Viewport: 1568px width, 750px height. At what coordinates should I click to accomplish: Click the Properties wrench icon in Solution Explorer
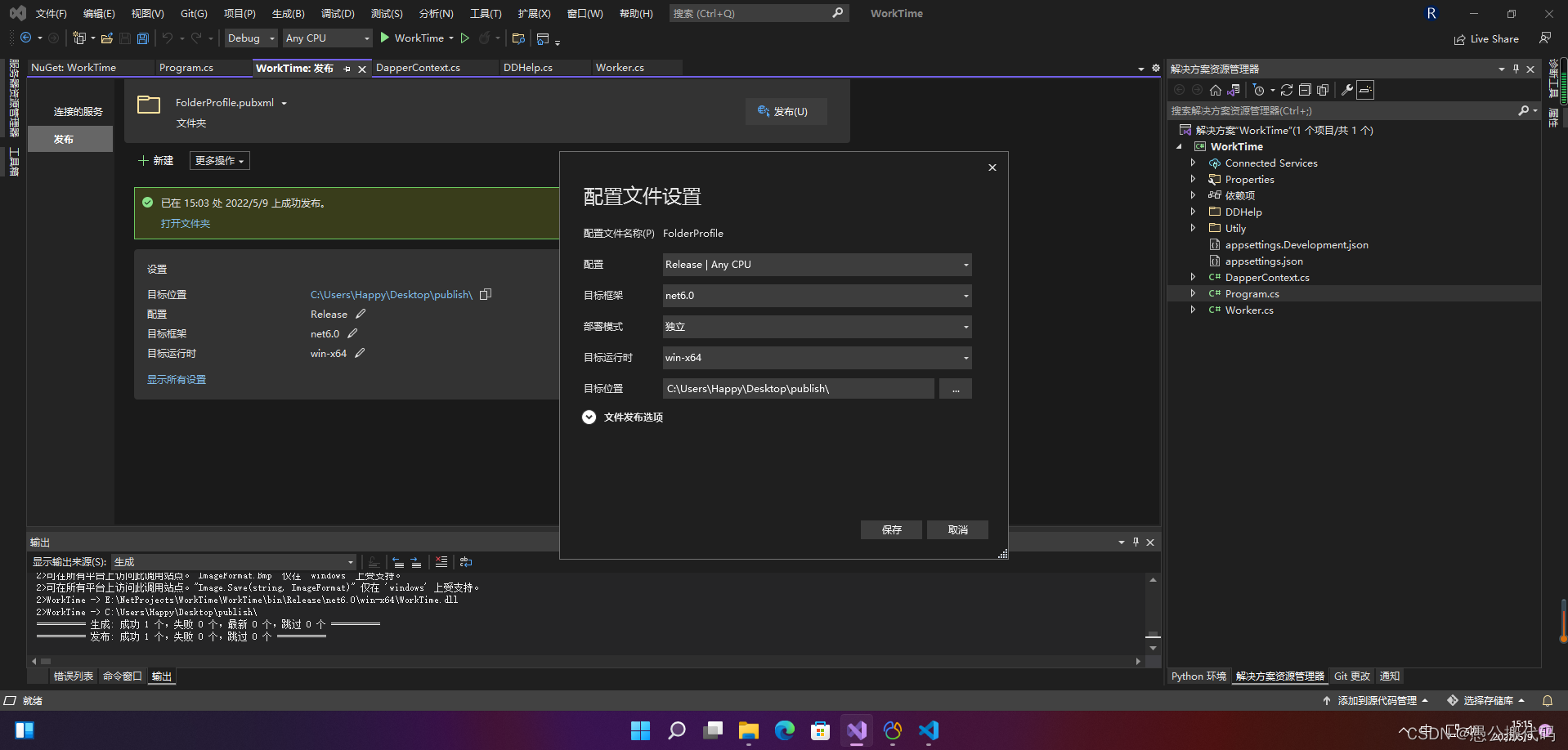coord(1347,90)
